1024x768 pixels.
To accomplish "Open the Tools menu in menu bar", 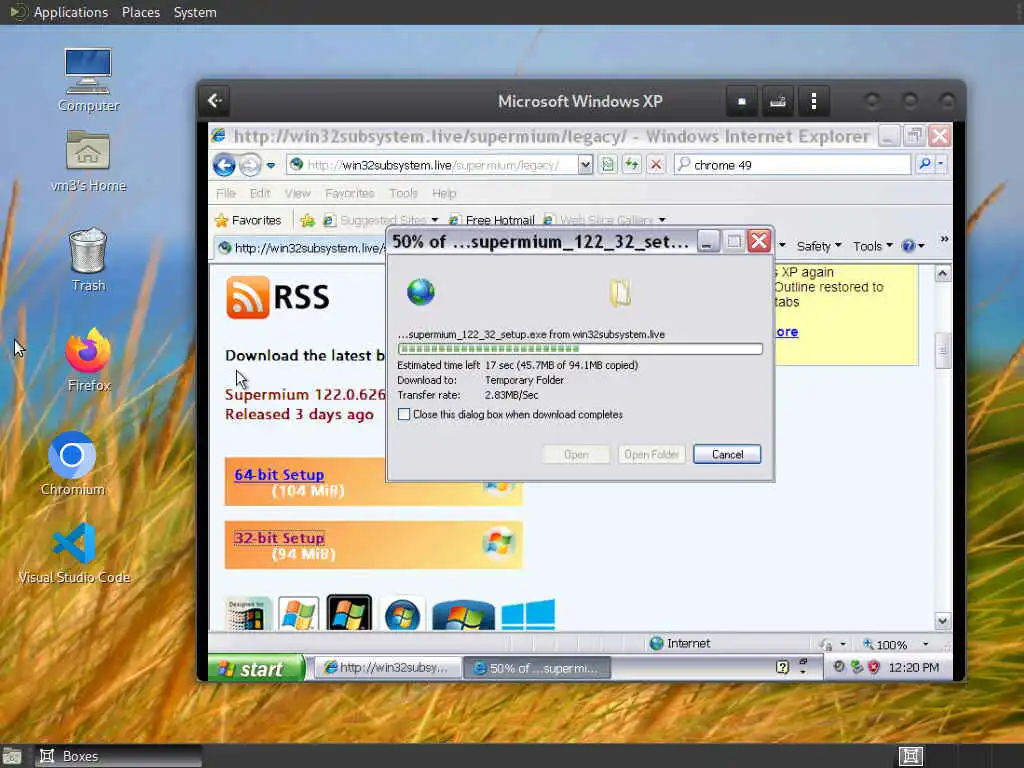I will (x=403, y=193).
